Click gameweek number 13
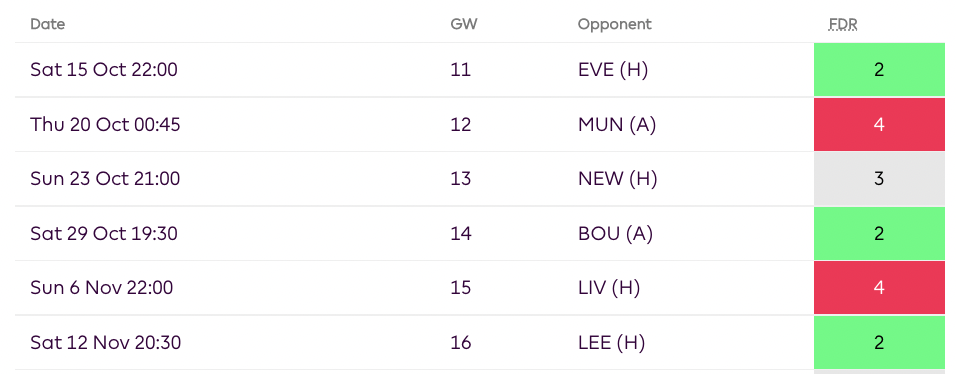The image size is (956, 374). click(x=461, y=179)
